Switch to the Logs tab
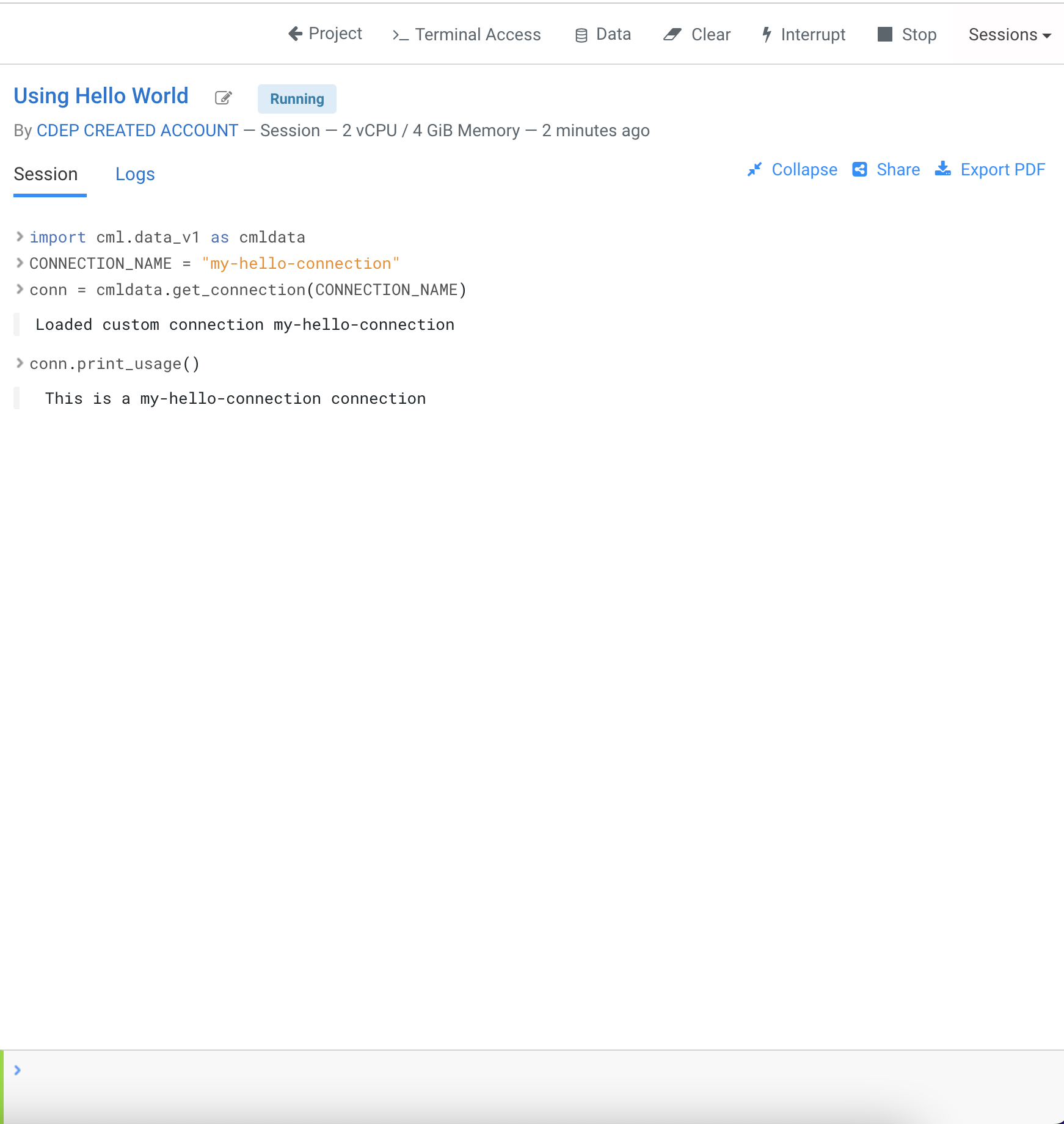 (135, 174)
